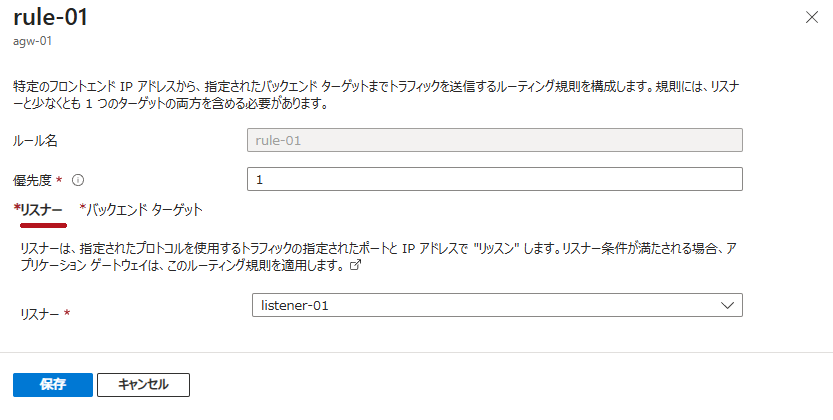Screen dimensions: 833x420
Task: Click the red asterisk beside the リスナー dropdown label
Action: coord(67,313)
